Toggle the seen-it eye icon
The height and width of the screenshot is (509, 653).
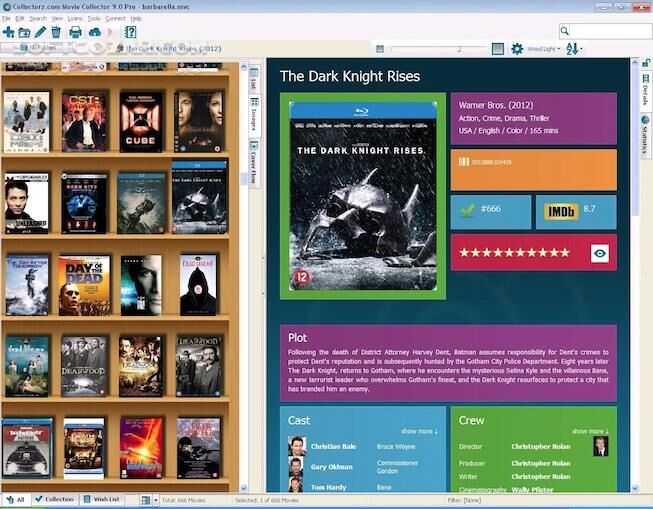[600, 253]
